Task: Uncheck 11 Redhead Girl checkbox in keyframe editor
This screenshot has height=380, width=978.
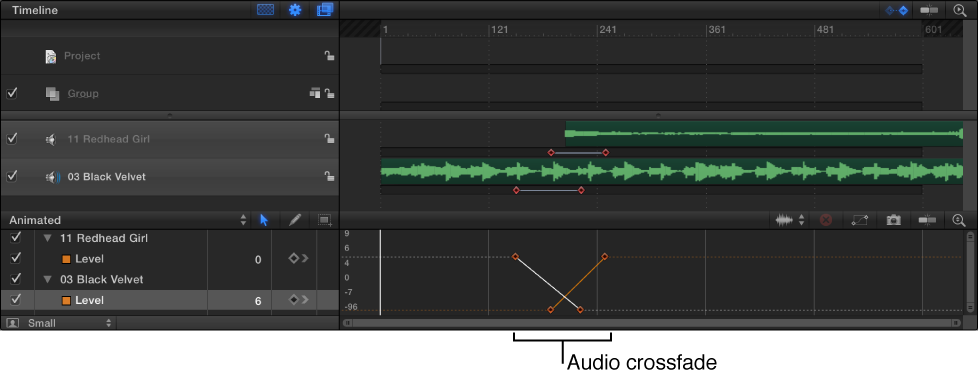Action: (16, 238)
